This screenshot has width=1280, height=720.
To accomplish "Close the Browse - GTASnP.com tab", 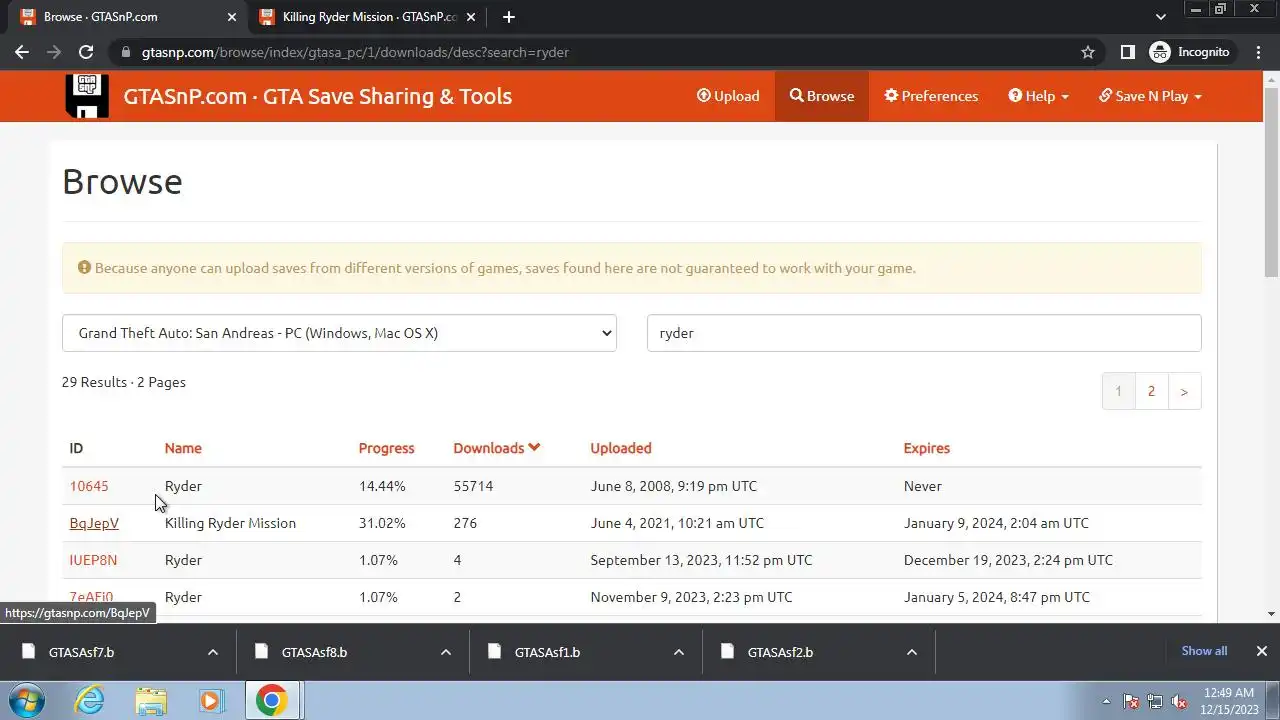I will click(231, 17).
